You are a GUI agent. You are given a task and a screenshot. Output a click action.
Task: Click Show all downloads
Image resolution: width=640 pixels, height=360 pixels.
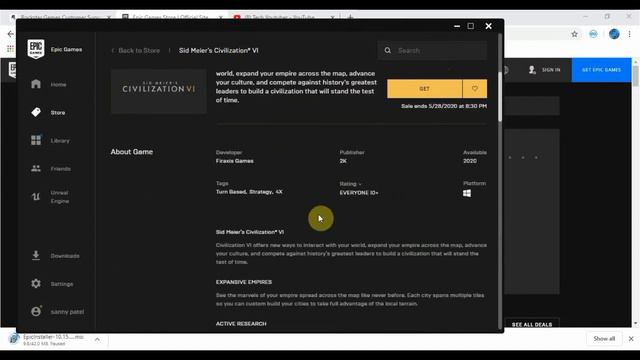[604, 339]
